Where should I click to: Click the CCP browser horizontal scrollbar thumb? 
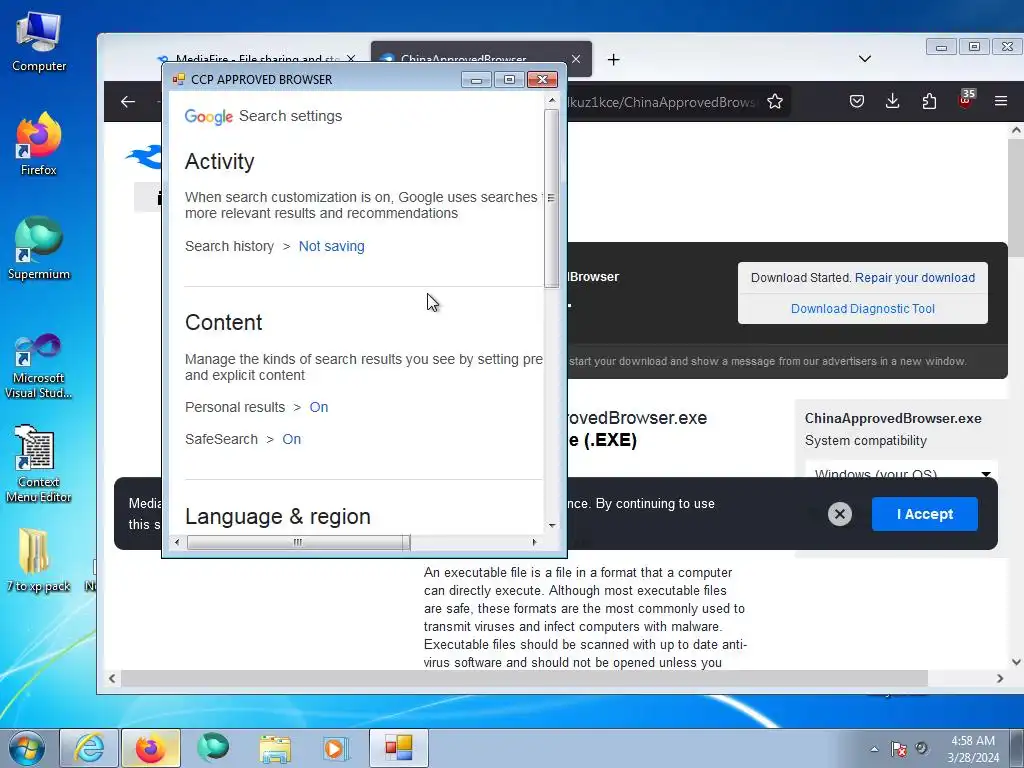pos(298,542)
